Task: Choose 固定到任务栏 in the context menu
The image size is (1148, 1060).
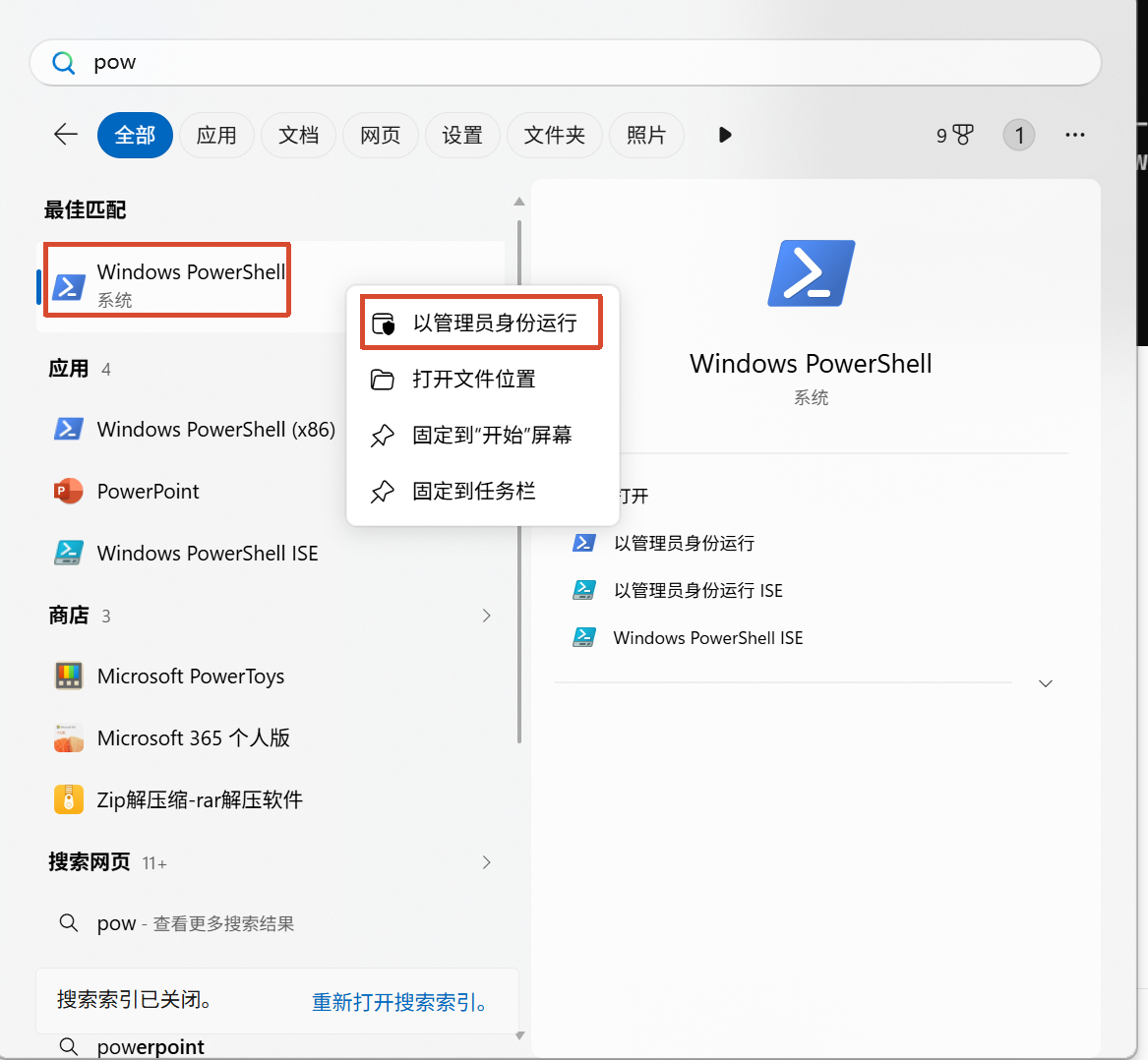Action: click(482, 492)
